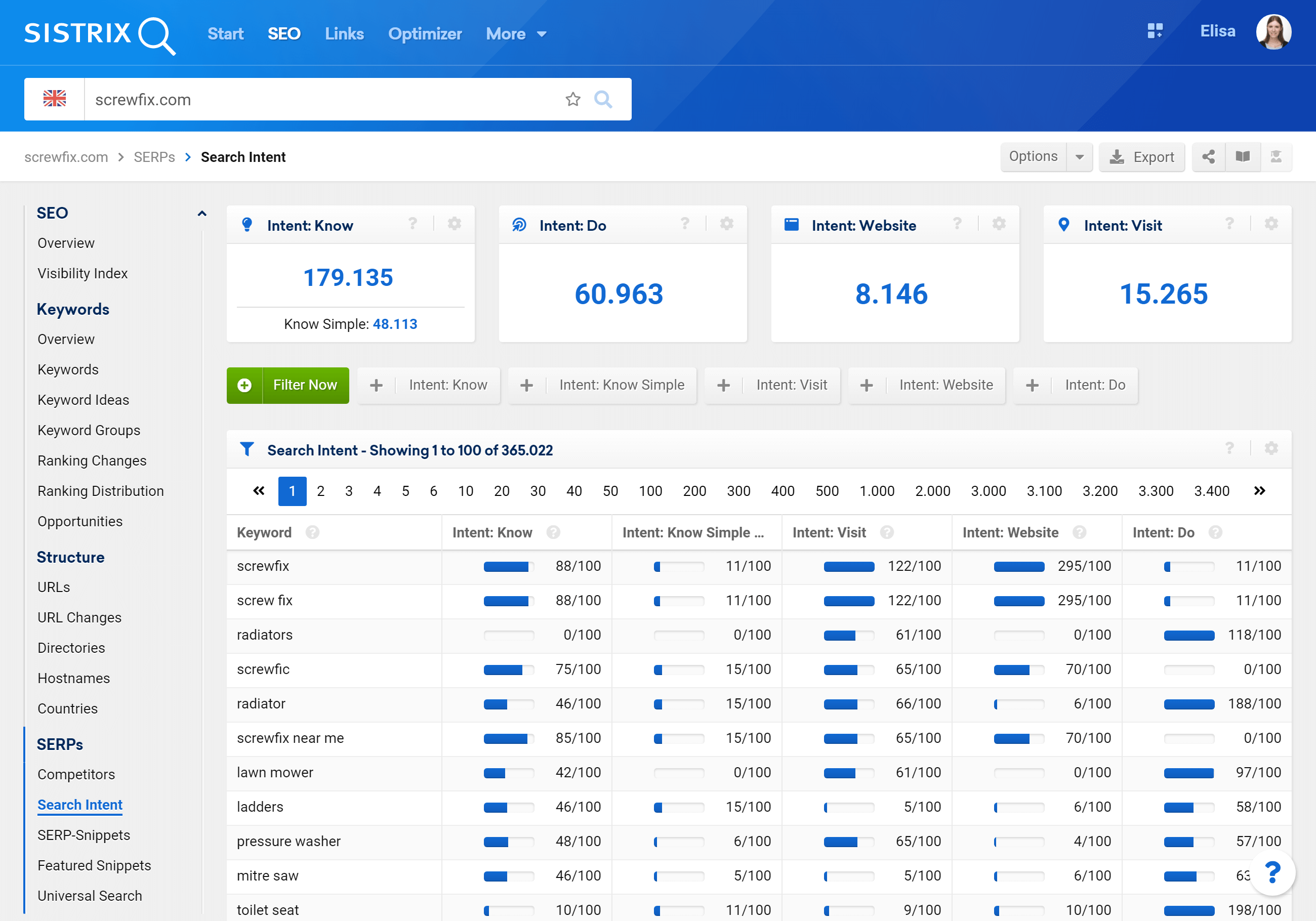Click the screwfix.com breadcrumb link
Screen dimensions: 1316x921
pyautogui.click(x=66, y=157)
